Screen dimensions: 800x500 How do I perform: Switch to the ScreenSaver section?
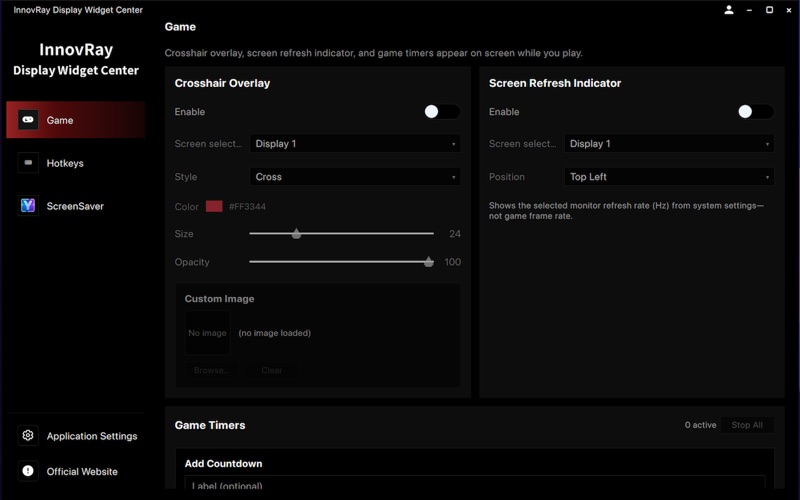tap(76, 206)
